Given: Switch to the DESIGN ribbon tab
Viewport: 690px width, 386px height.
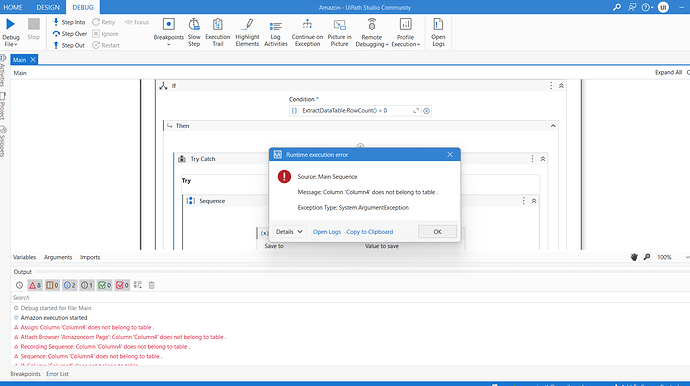Looking at the screenshot, I should point(48,7).
